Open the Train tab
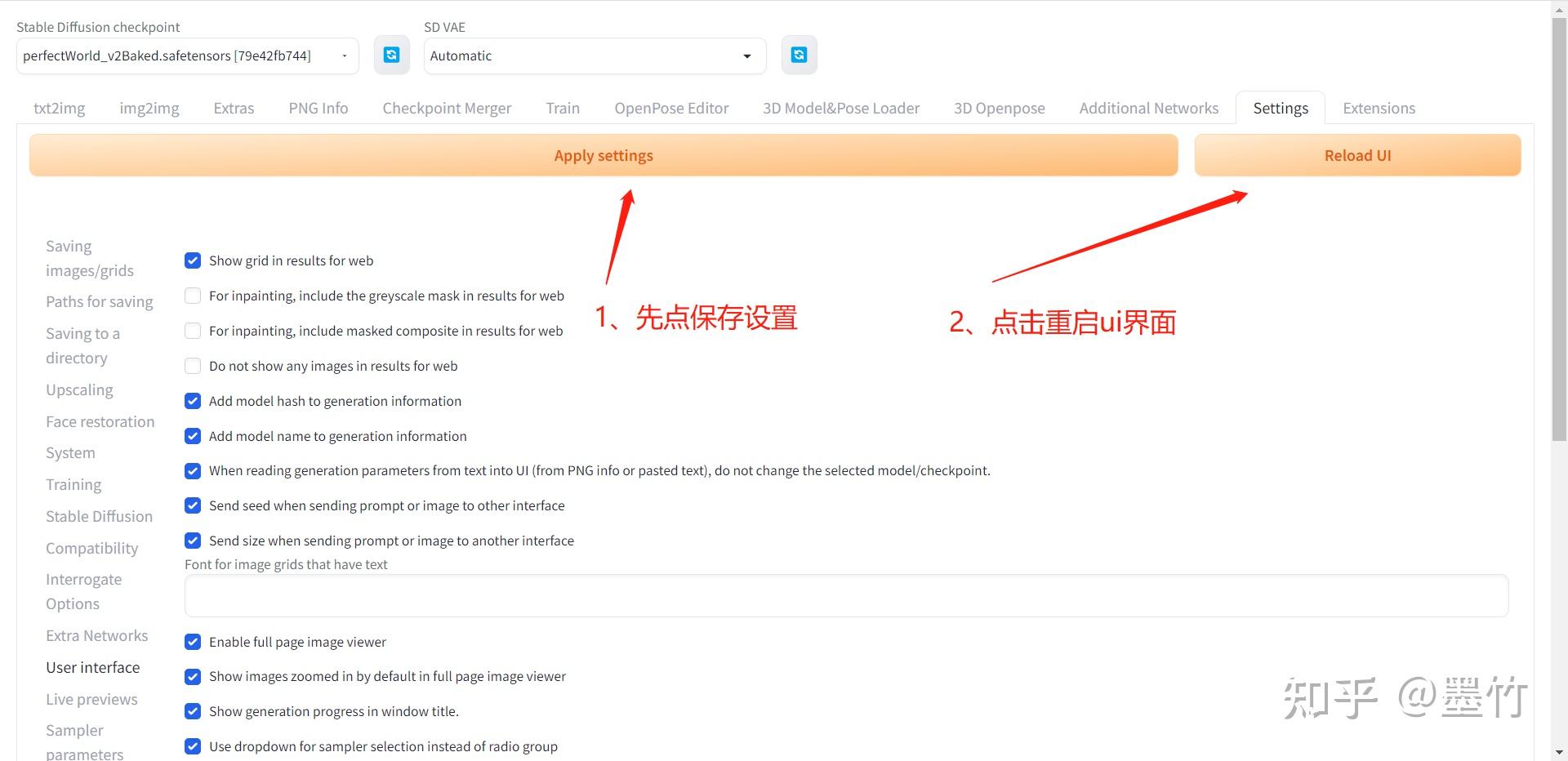The image size is (1568, 761). pos(563,108)
